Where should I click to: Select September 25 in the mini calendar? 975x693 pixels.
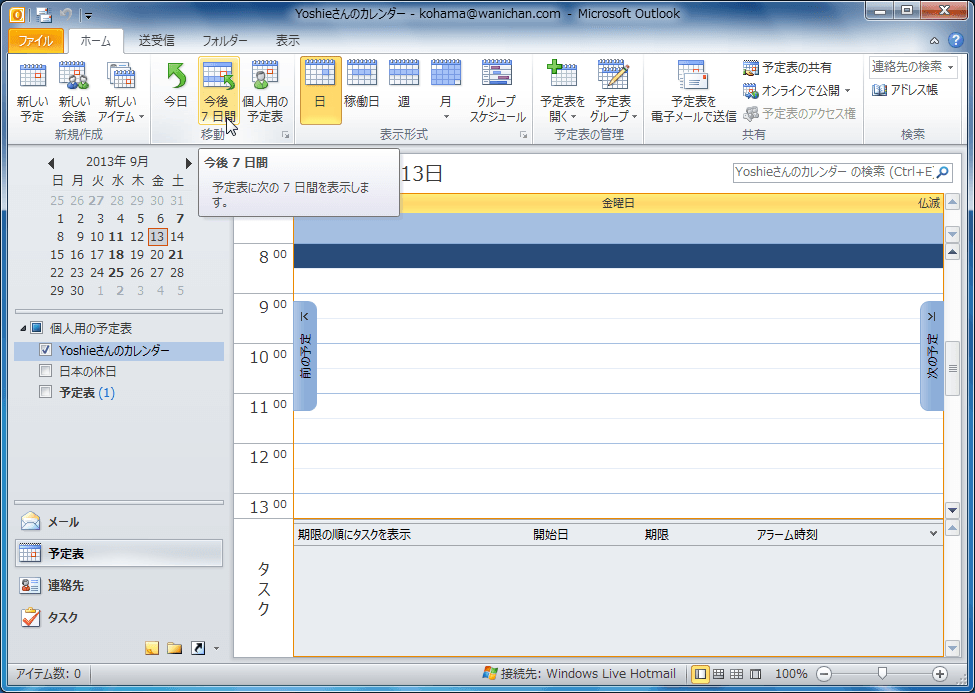(x=116, y=272)
